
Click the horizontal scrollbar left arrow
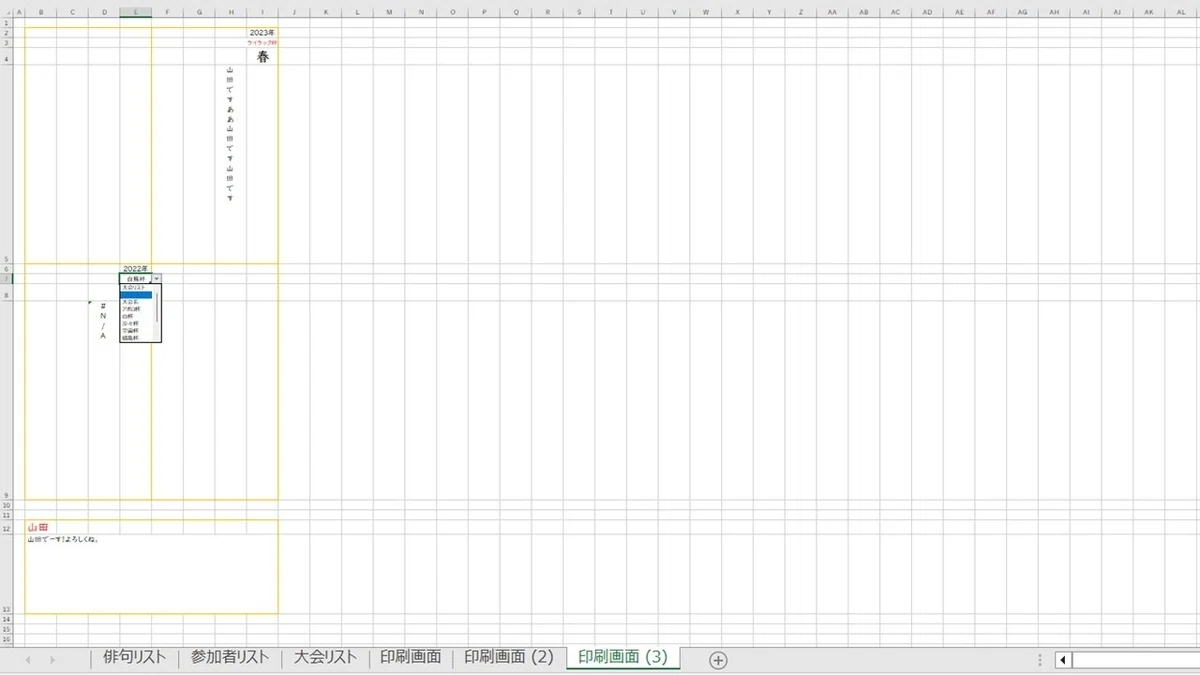1064,659
